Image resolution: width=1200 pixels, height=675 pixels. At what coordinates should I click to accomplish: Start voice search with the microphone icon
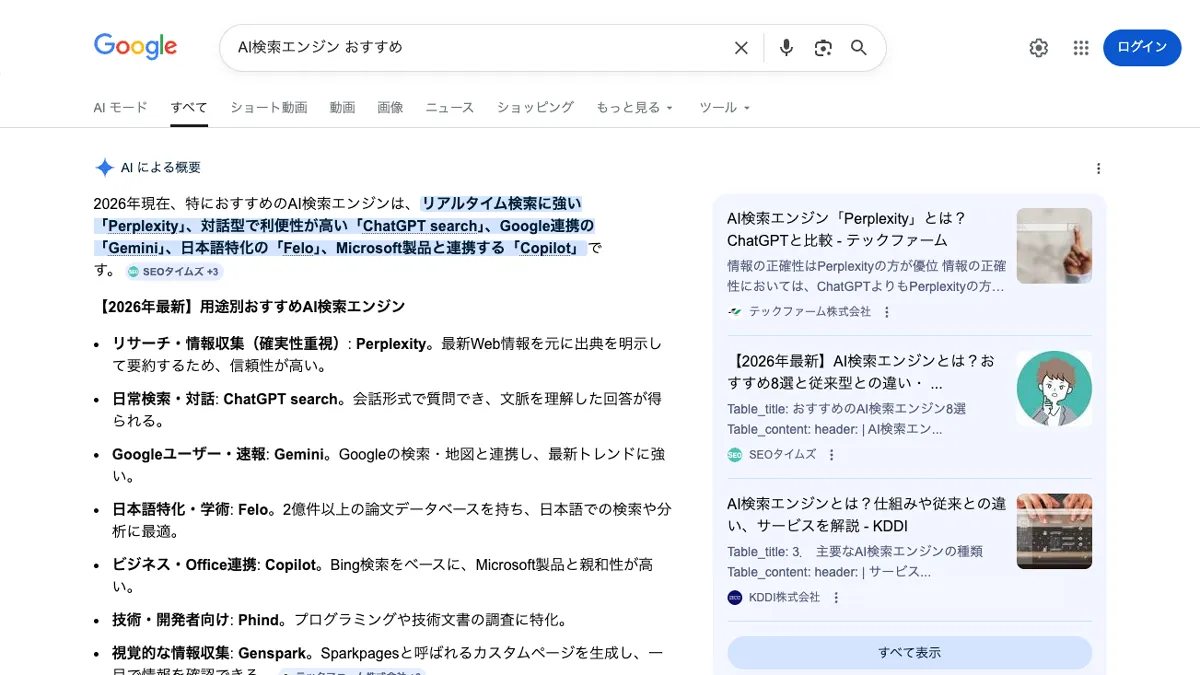pyautogui.click(x=786, y=48)
